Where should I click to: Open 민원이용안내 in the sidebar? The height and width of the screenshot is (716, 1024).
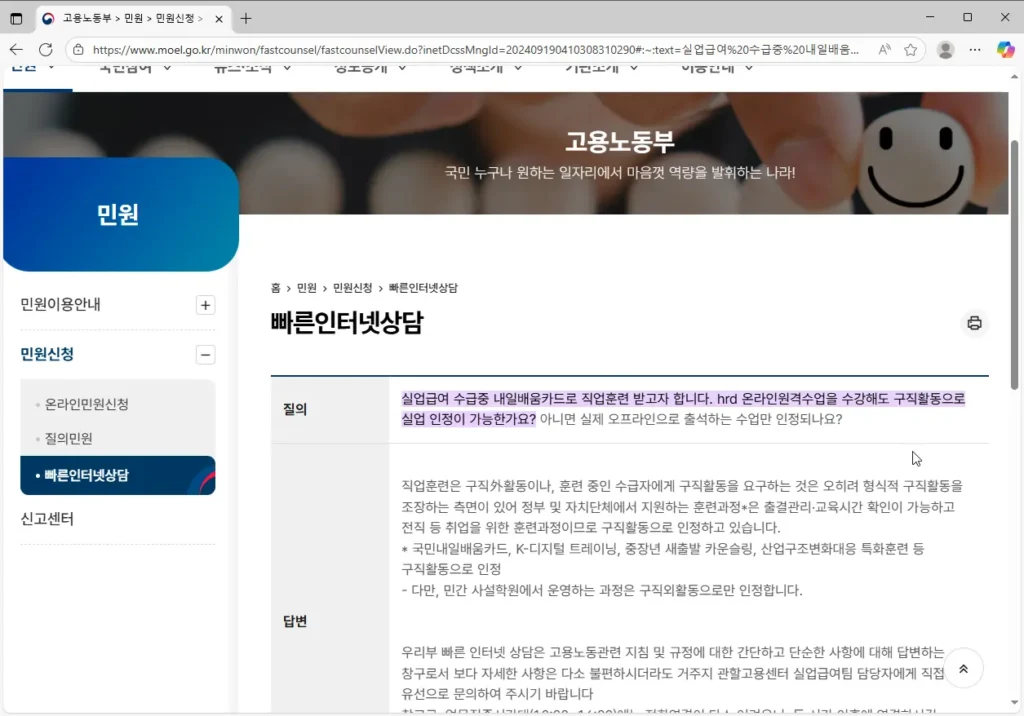point(60,304)
